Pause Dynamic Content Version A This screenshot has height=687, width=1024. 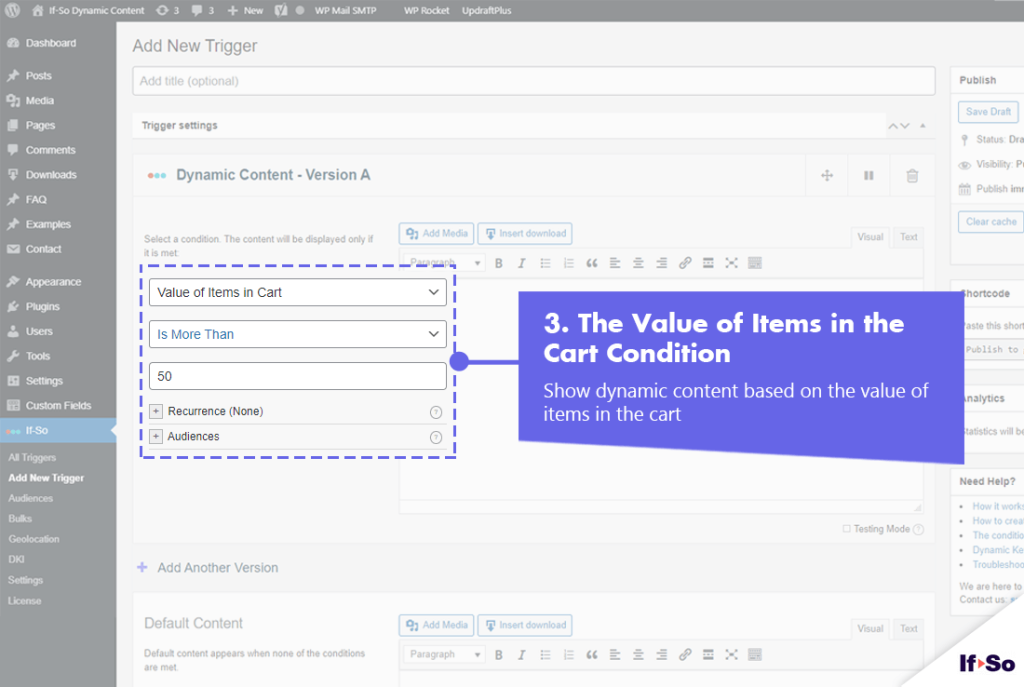[869, 175]
